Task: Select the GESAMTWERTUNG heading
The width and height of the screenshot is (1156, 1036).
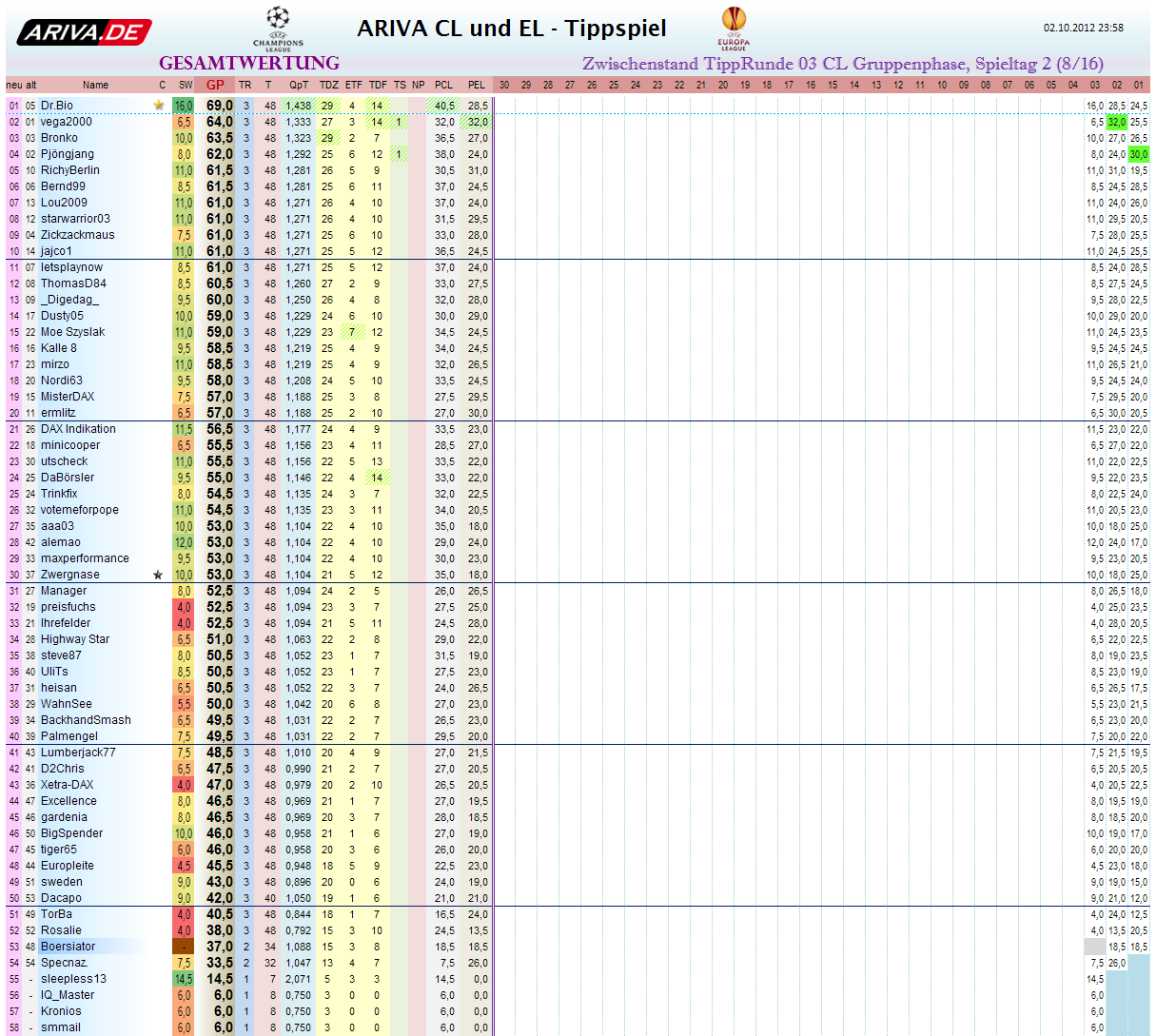Action: [249, 64]
